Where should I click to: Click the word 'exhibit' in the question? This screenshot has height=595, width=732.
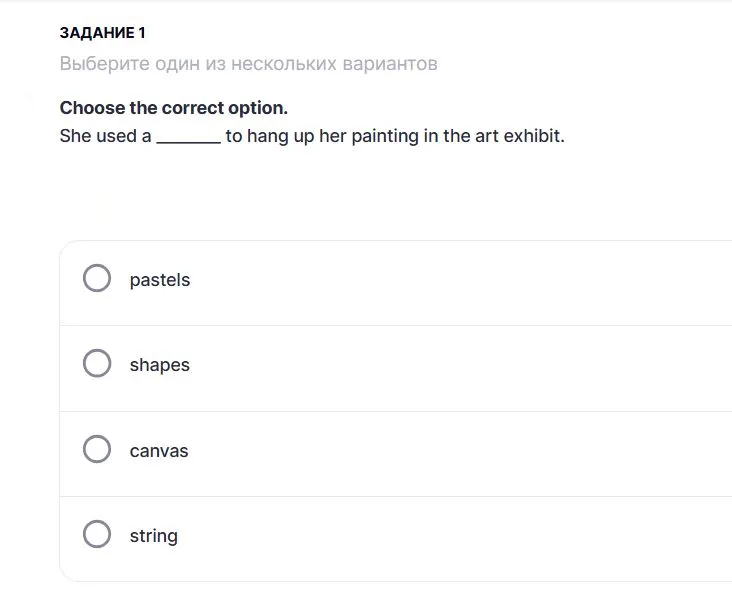coord(532,136)
